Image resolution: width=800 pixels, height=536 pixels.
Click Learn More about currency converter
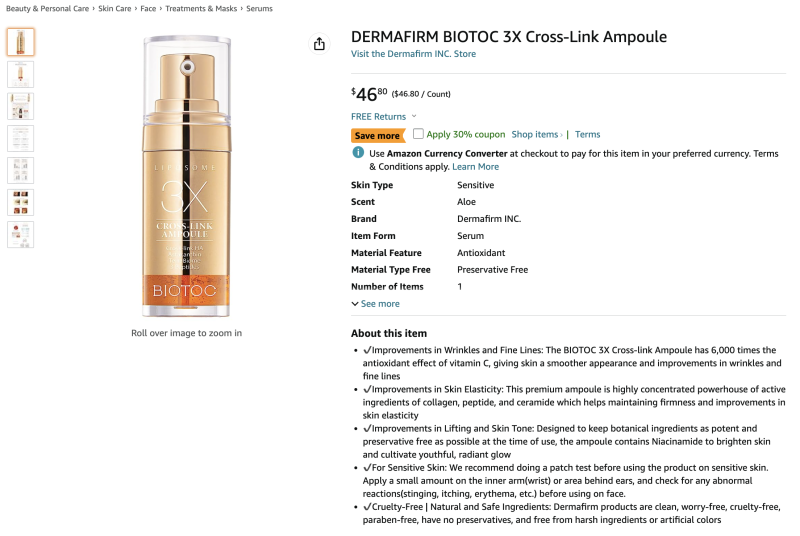click(x=475, y=167)
